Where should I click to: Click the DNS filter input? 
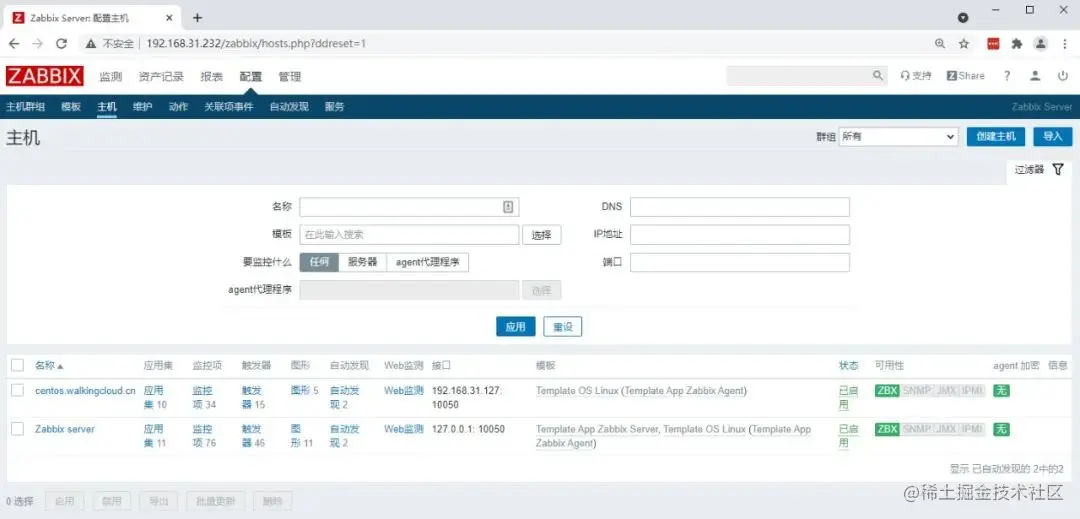click(740, 207)
